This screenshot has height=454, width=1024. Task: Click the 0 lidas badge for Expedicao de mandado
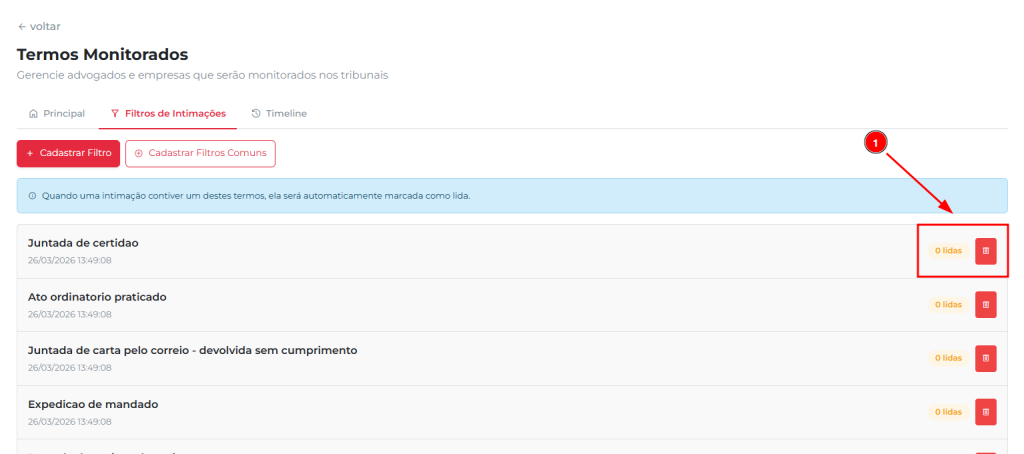click(x=947, y=412)
